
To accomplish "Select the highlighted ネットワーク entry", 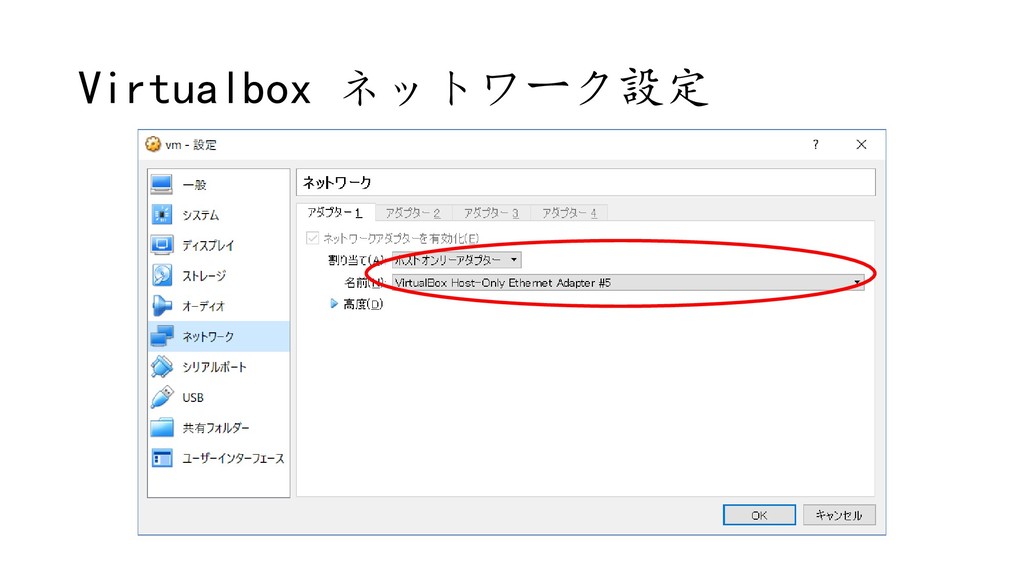I will pos(218,336).
